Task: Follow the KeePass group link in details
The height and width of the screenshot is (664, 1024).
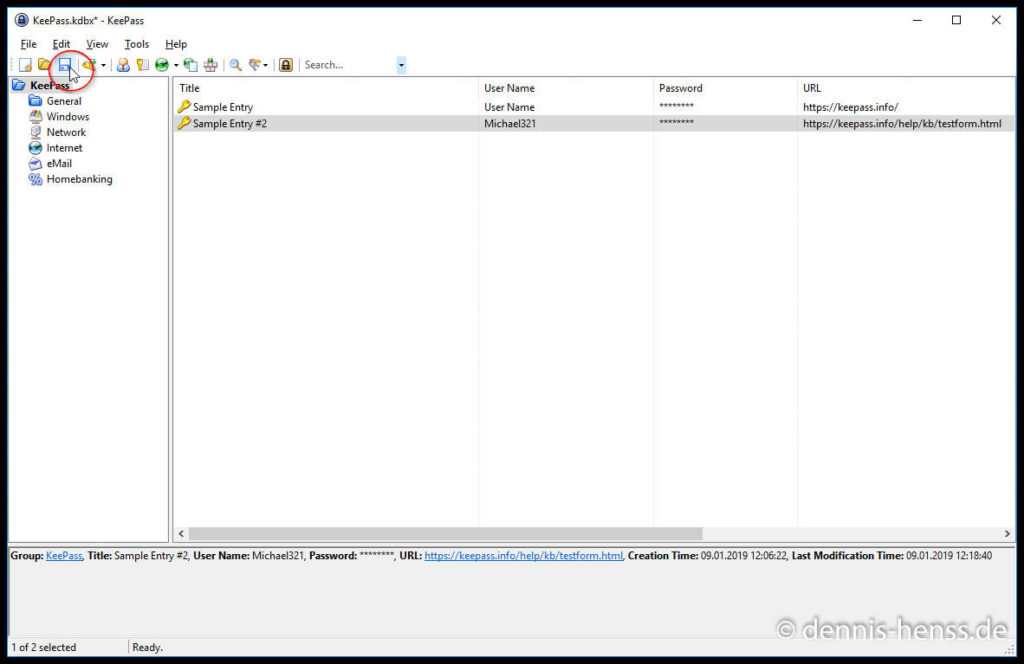Action: point(64,556)
